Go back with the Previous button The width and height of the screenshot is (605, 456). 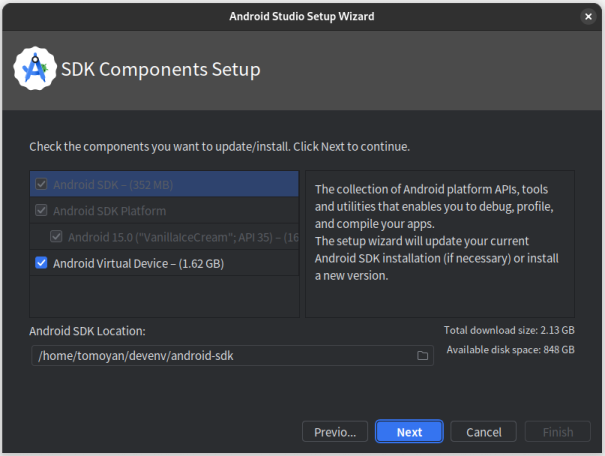[x=335, y=432]
